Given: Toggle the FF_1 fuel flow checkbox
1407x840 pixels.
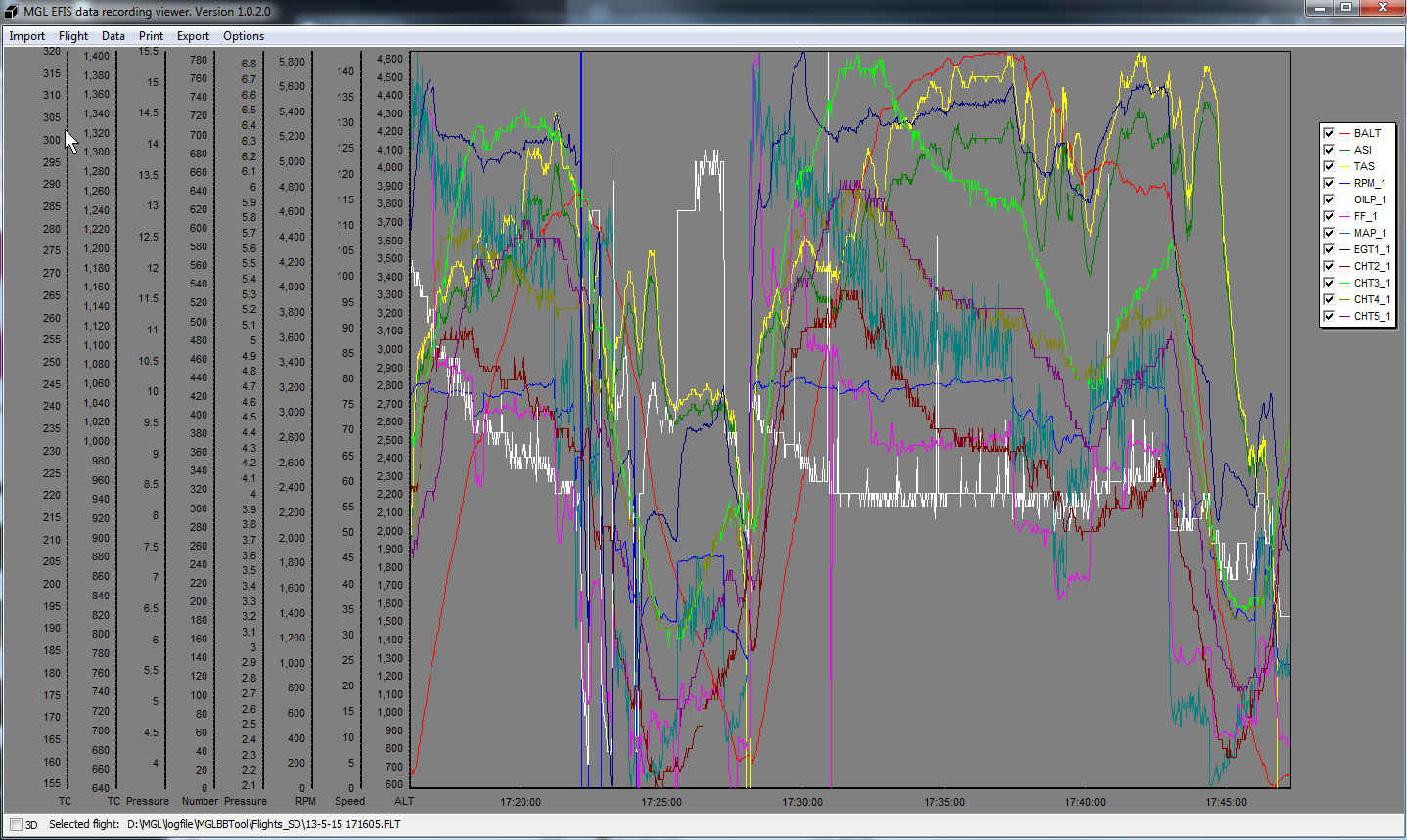Looking at the screenshot, I should [x=1329, y=216].
